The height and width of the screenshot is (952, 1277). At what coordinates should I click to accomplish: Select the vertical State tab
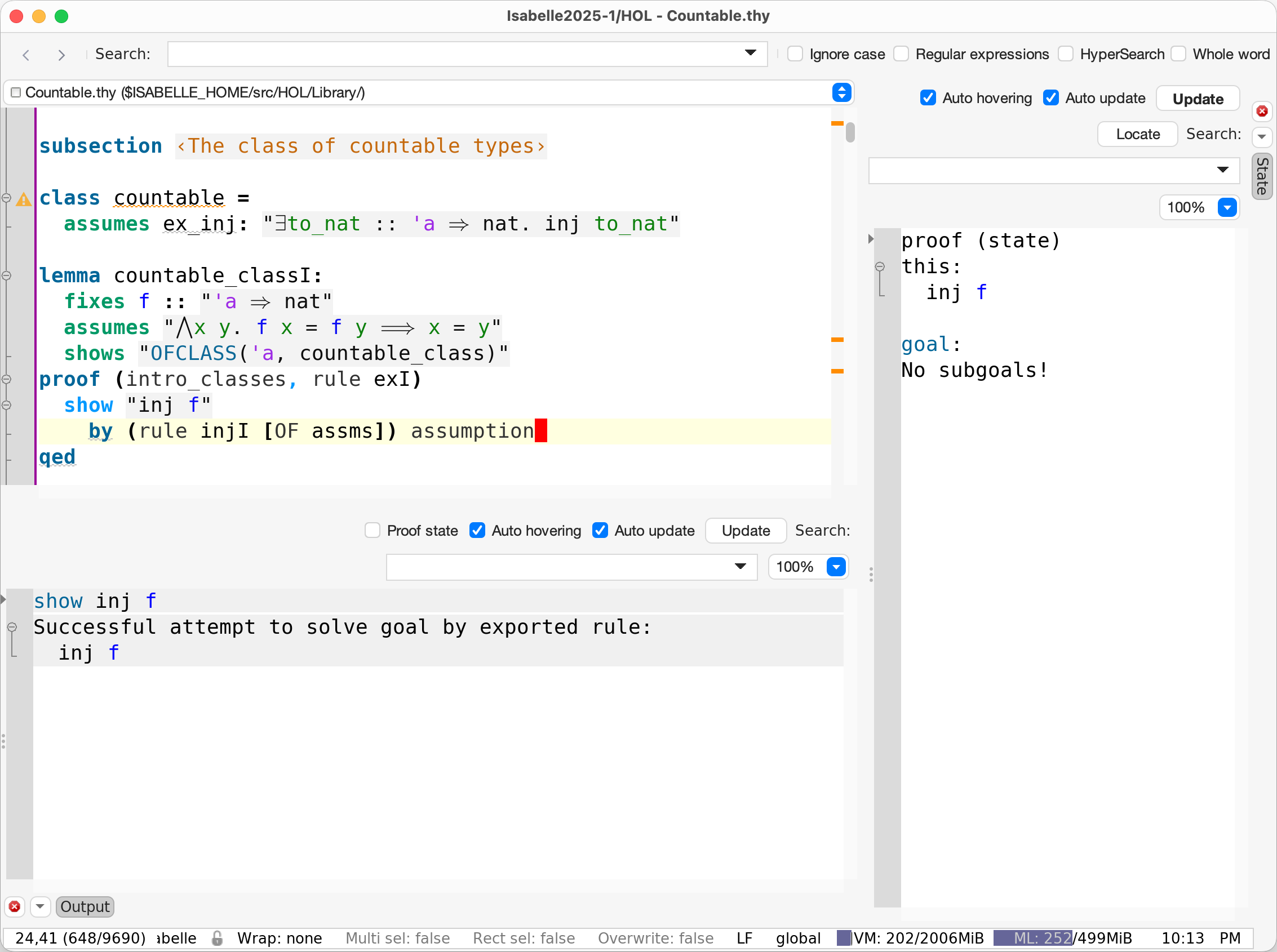pos(1261,176)
